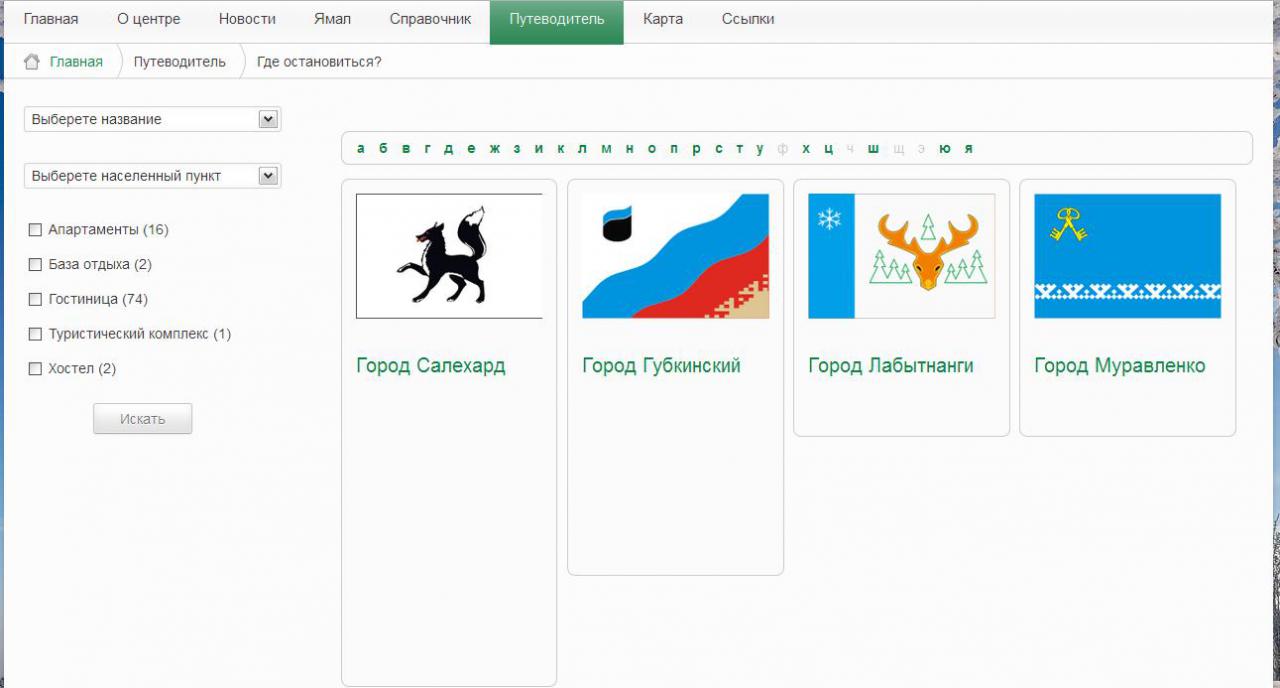Click the Gubkinsky wave flag image
Image resolution: width=1280 pixels, height=688 pixels.
pos(675,256)
